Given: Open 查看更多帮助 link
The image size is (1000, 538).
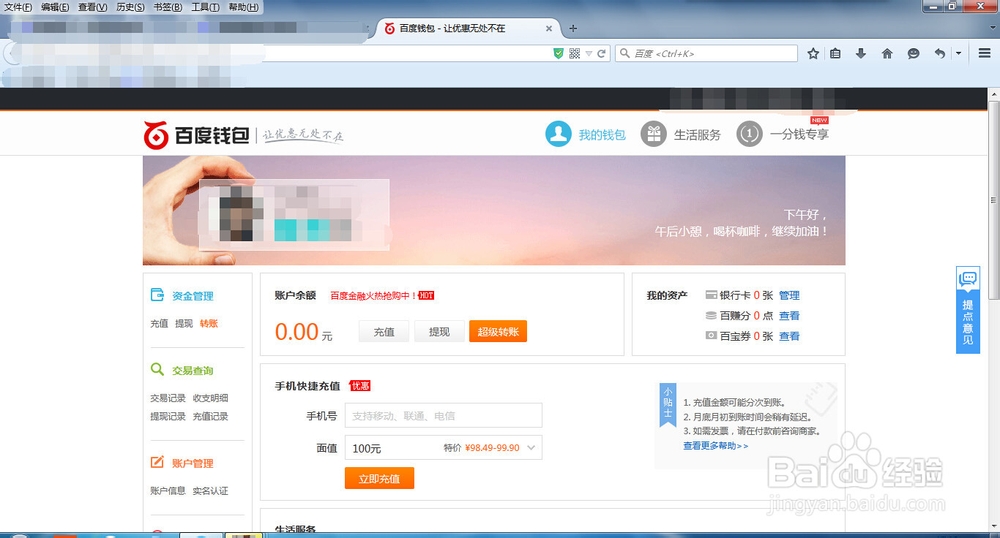Looking at the screenshot, I should click(716, 446).
